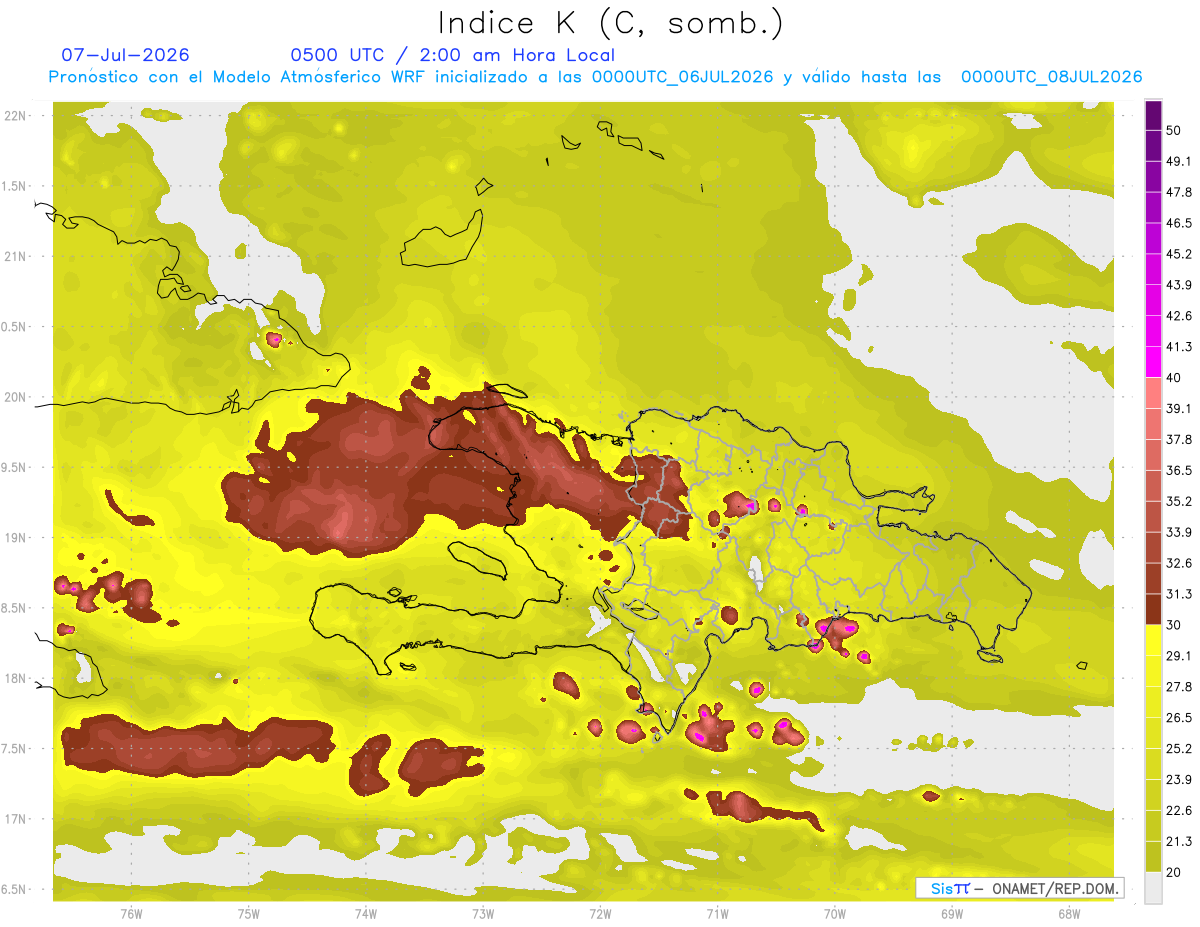Click the legend value "47.8"
Viewport: 1200px width, 927px height.
(x=1179, y=192)
